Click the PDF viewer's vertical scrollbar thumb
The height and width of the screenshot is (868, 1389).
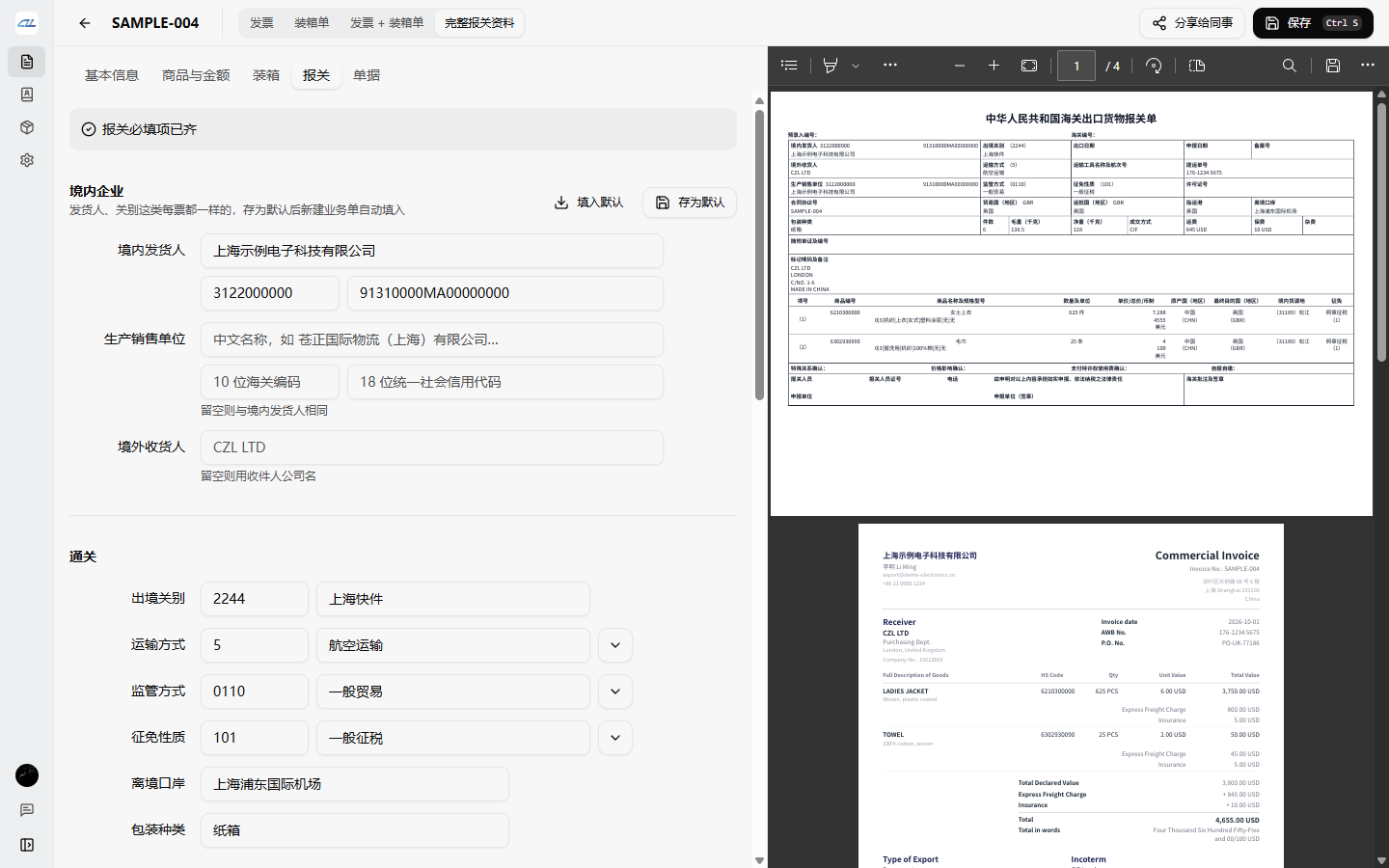click(x=1381, y=231)
